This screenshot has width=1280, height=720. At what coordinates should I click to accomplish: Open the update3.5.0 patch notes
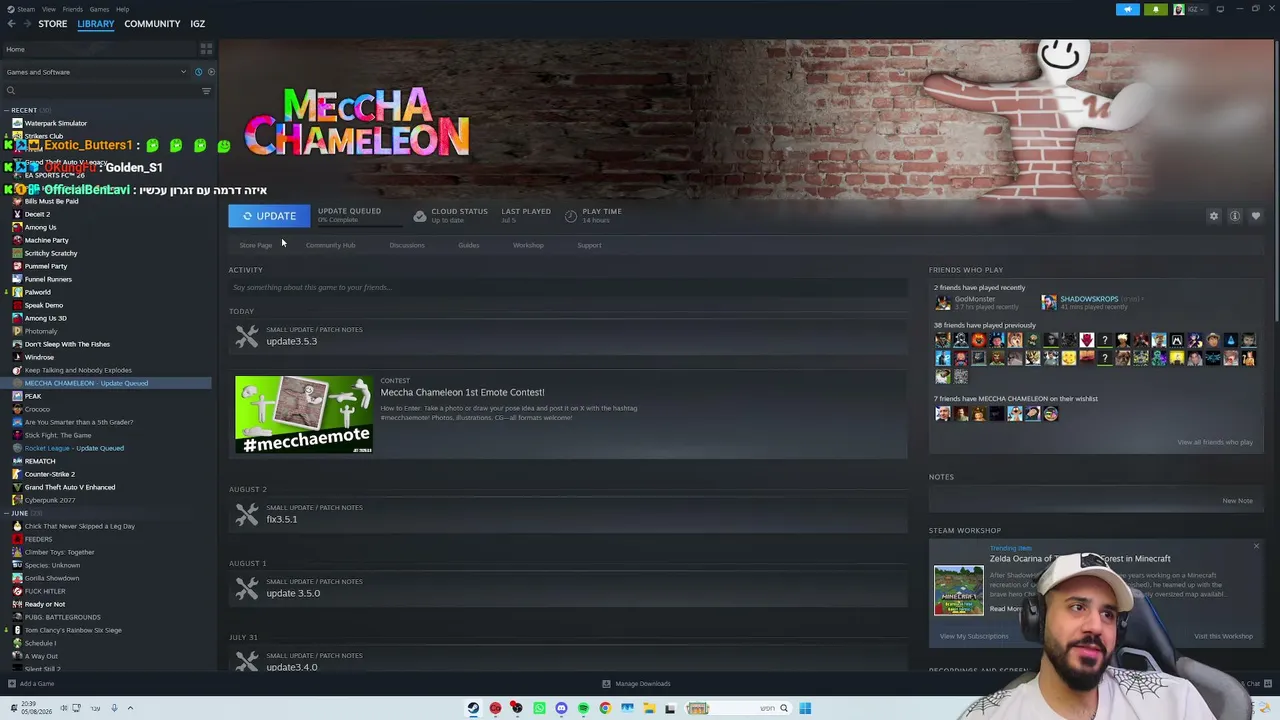click(x=293, y=593)
